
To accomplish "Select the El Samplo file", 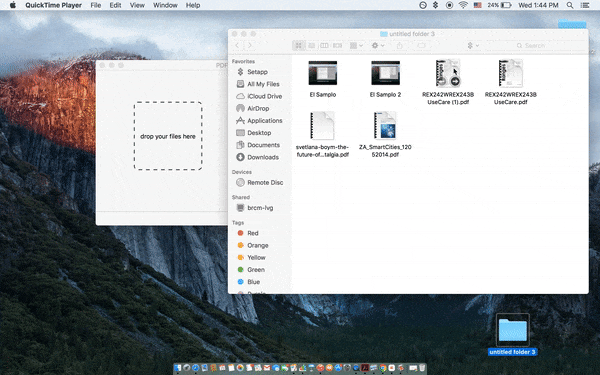I will pyautogui.click(x=323, y=79).
